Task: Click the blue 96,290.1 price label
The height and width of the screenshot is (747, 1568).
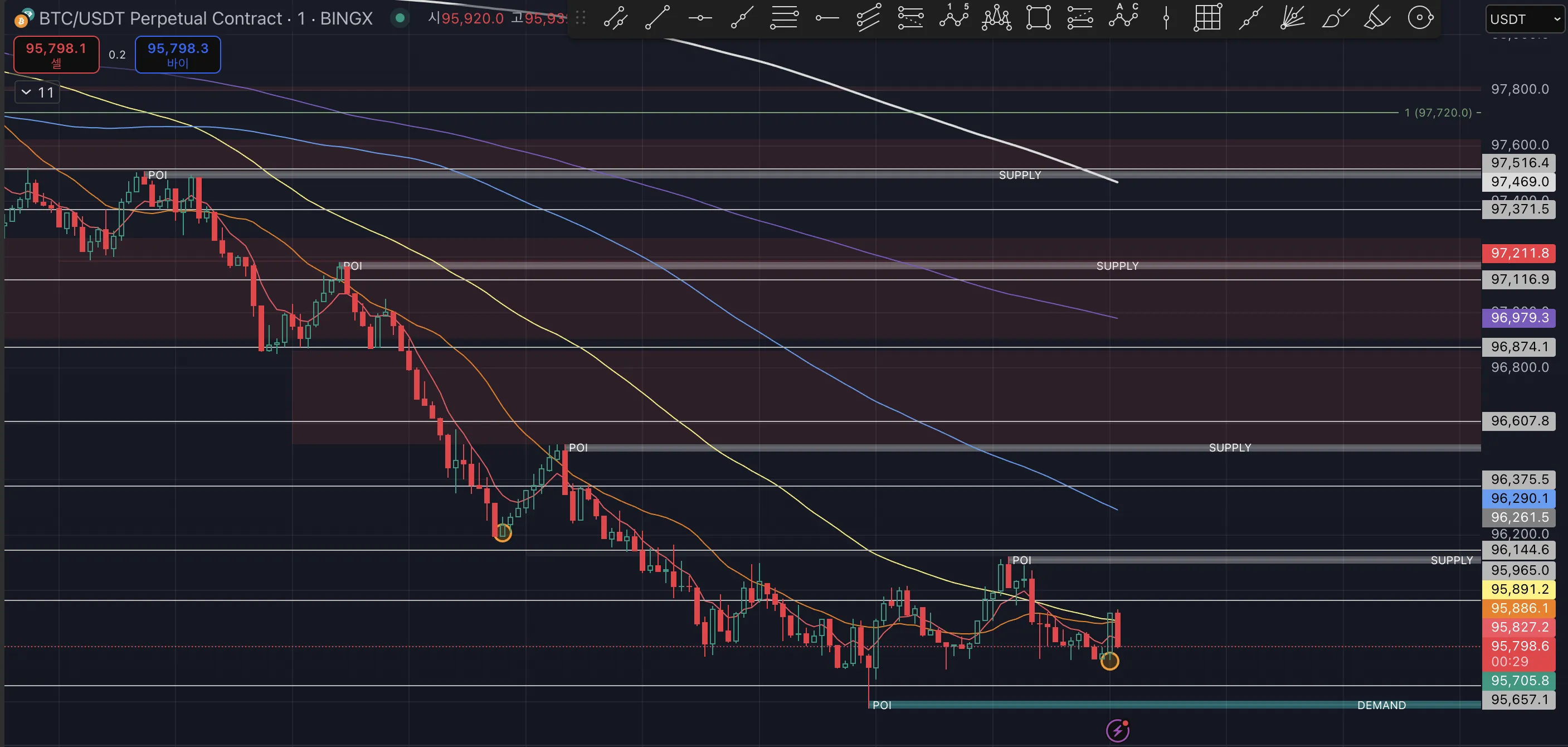Action: pos(1519,498)
